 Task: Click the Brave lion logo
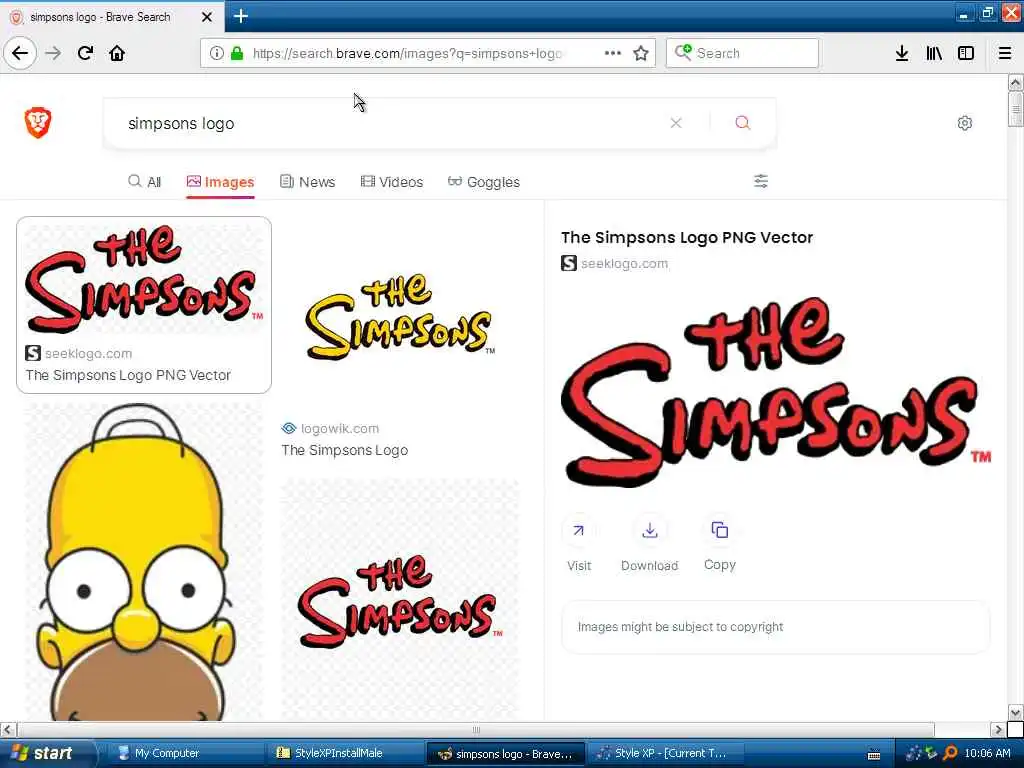point(38,122)
